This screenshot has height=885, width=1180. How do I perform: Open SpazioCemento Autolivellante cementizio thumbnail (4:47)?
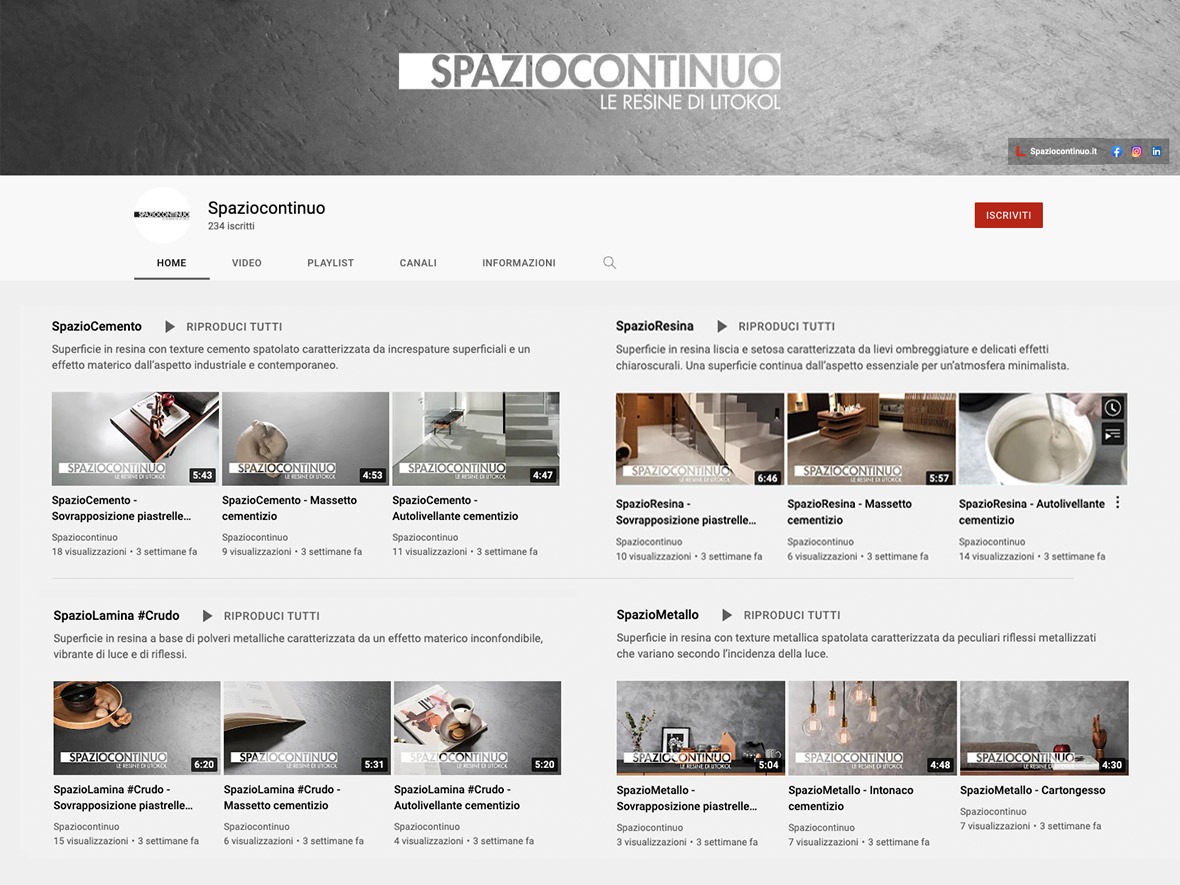point(476,439)
